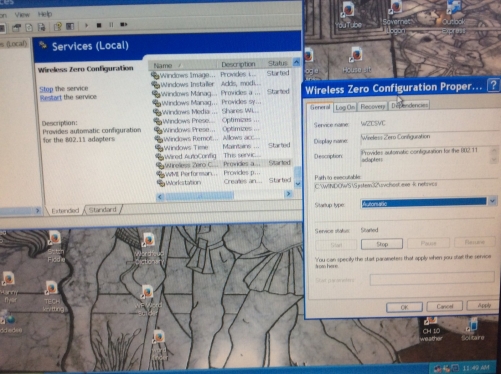Click the Stop Service square toolbar icon
This screenshot has width=501, height=374.
pos(99,25)
